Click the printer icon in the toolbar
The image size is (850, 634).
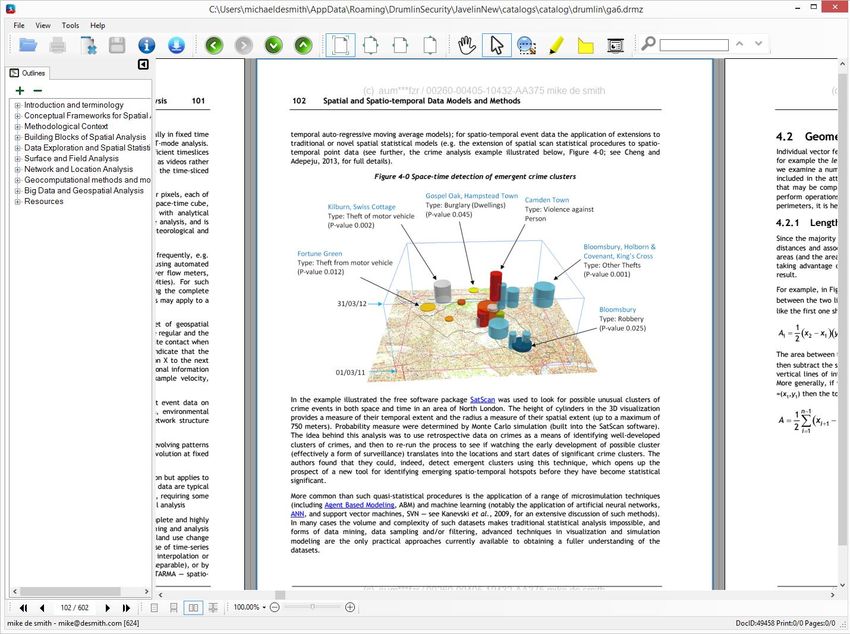click(57, 45)
